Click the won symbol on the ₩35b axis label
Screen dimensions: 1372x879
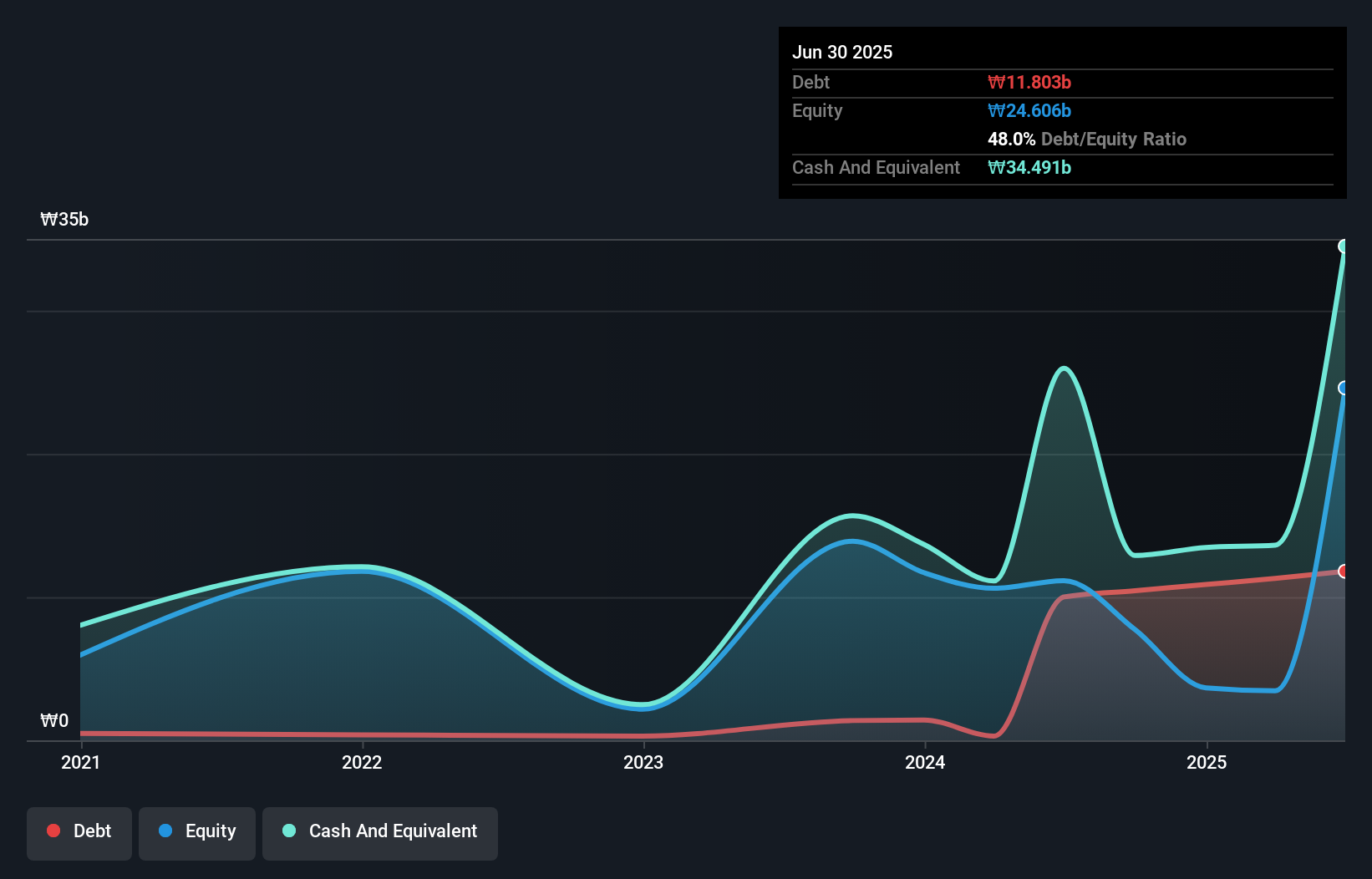pos(48,219)
